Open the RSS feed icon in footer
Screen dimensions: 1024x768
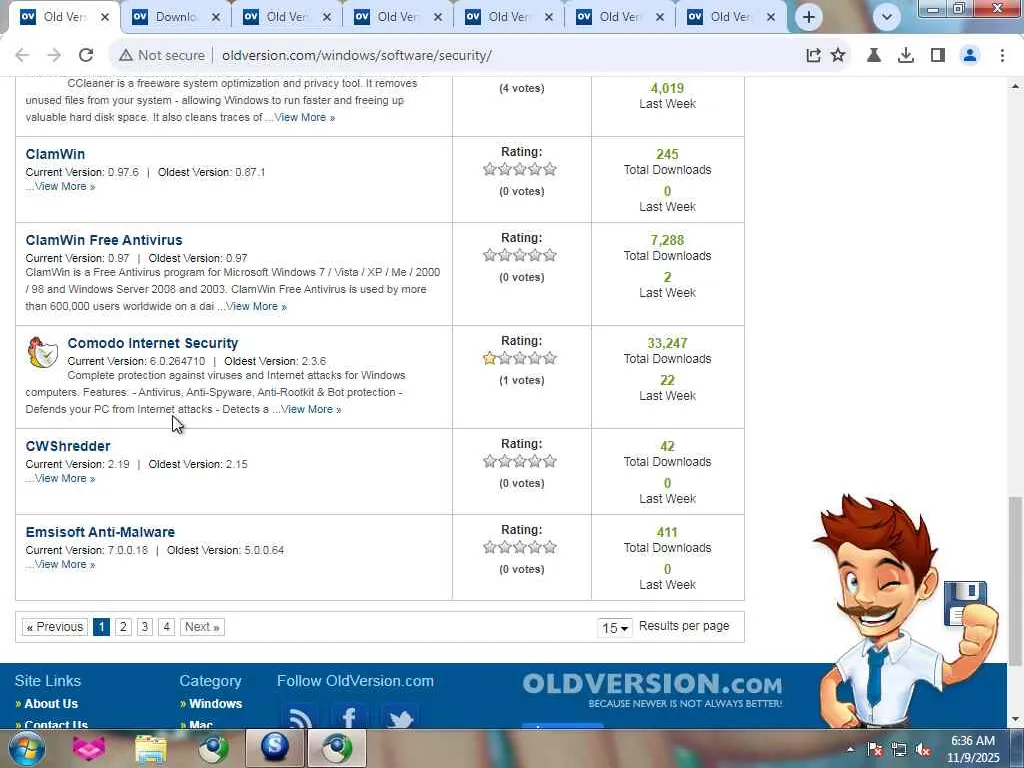point(300,716)
